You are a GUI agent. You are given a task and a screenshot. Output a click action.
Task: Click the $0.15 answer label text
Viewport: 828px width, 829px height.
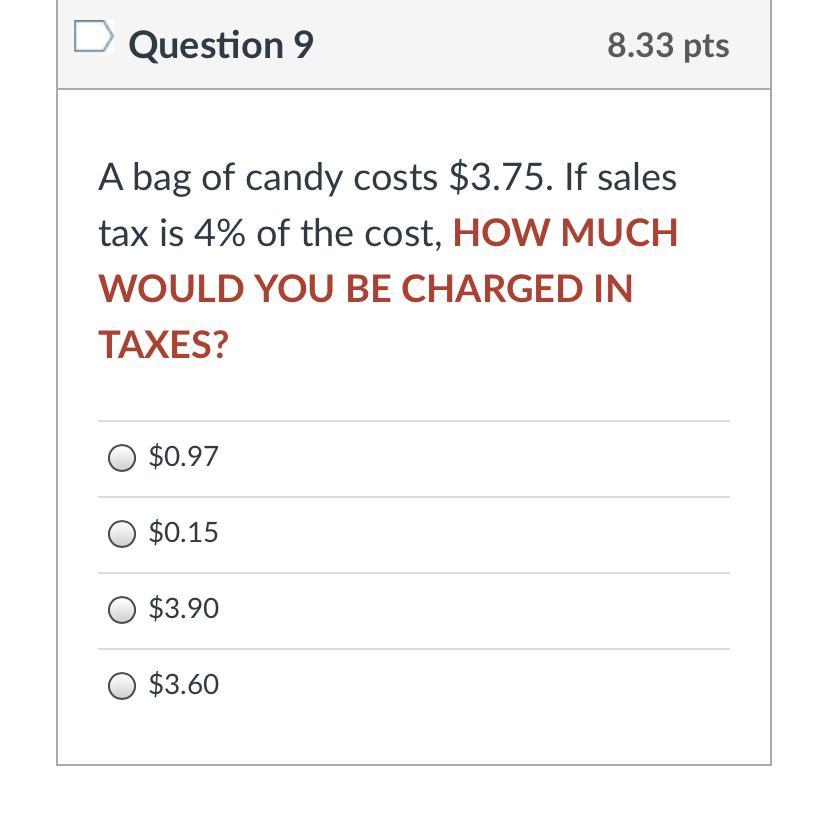click(183, 532)
